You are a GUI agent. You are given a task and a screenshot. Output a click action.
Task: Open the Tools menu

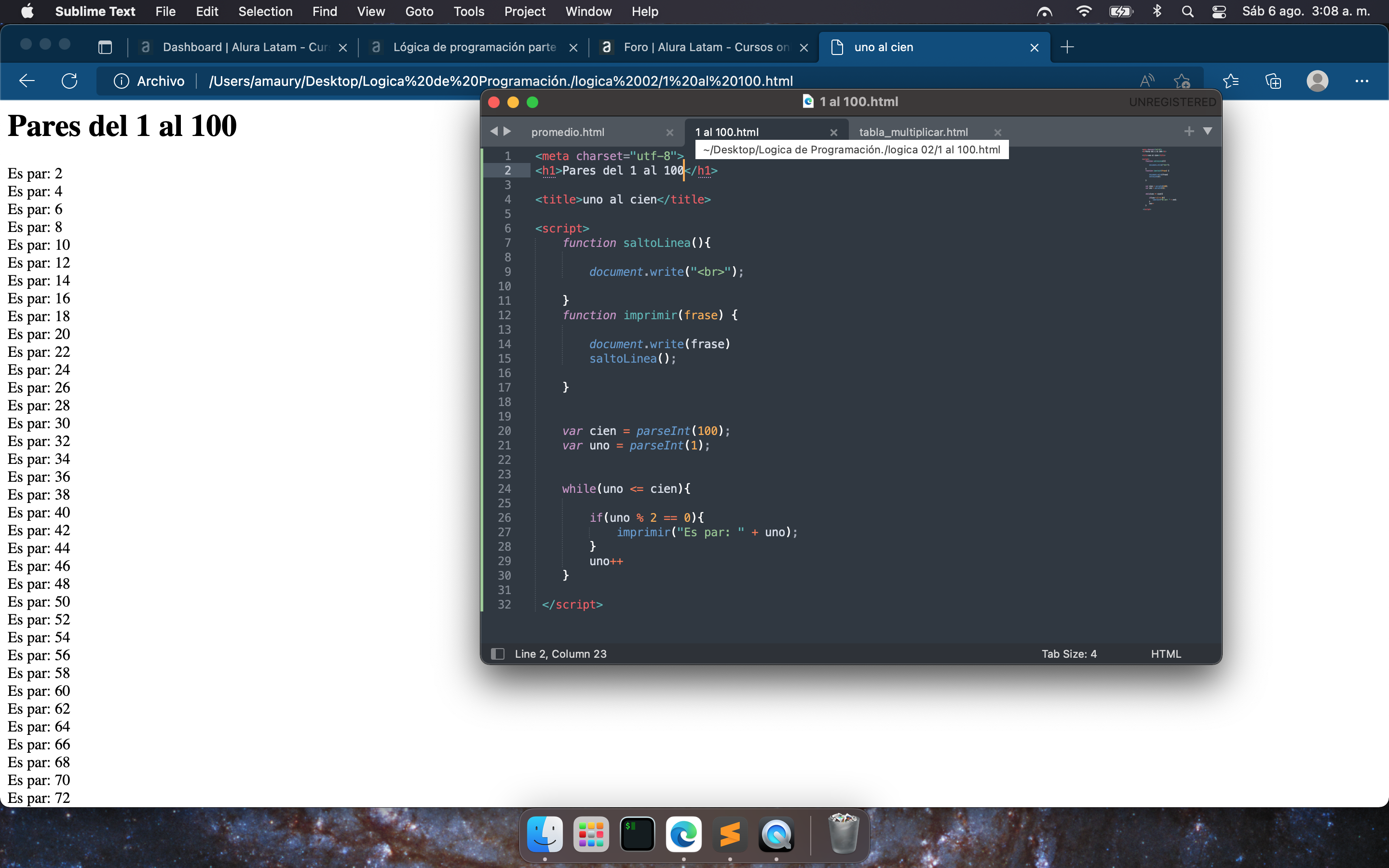click(x=468, y=12)
